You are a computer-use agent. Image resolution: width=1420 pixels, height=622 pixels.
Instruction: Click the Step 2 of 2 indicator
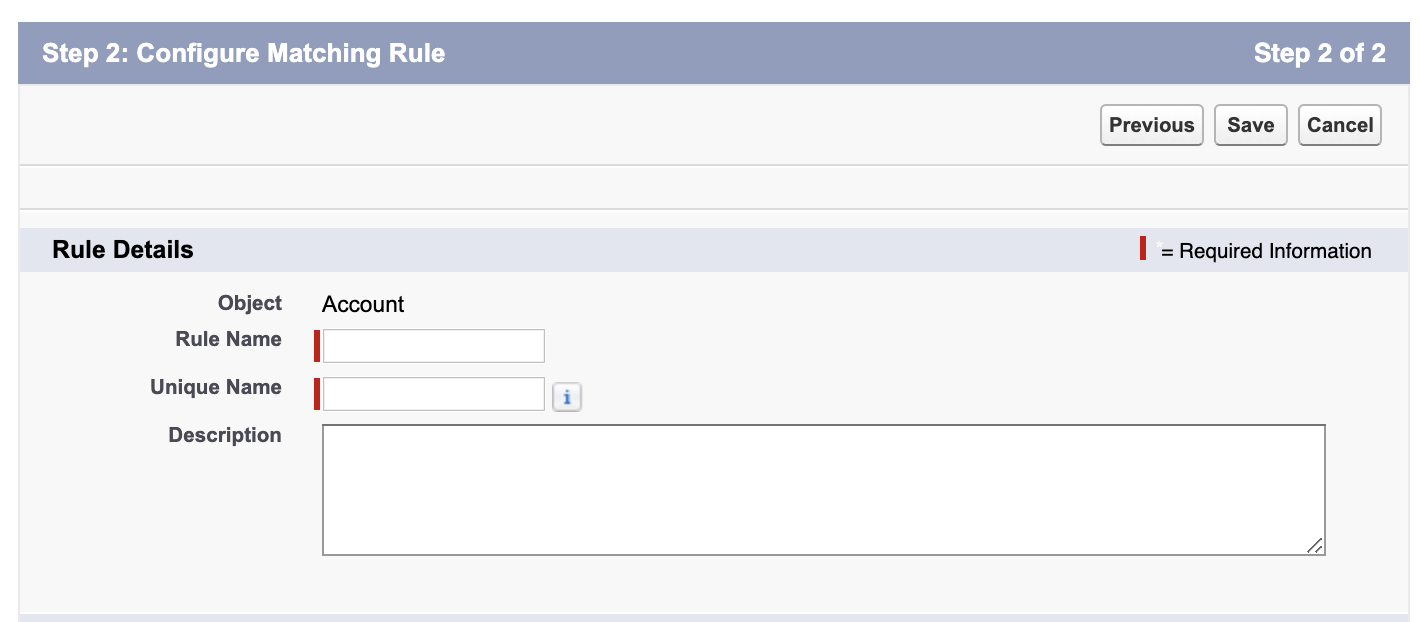1319,53
